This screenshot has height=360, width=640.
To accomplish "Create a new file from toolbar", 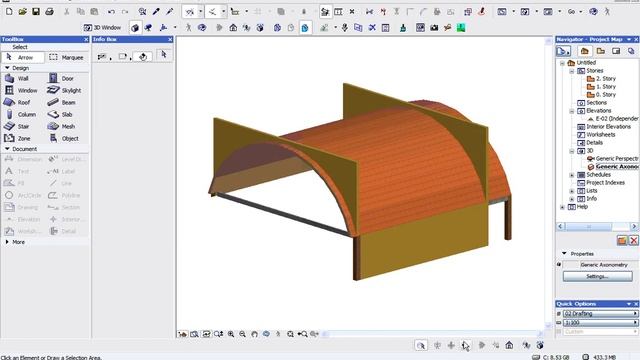I will tap(9, 12).
